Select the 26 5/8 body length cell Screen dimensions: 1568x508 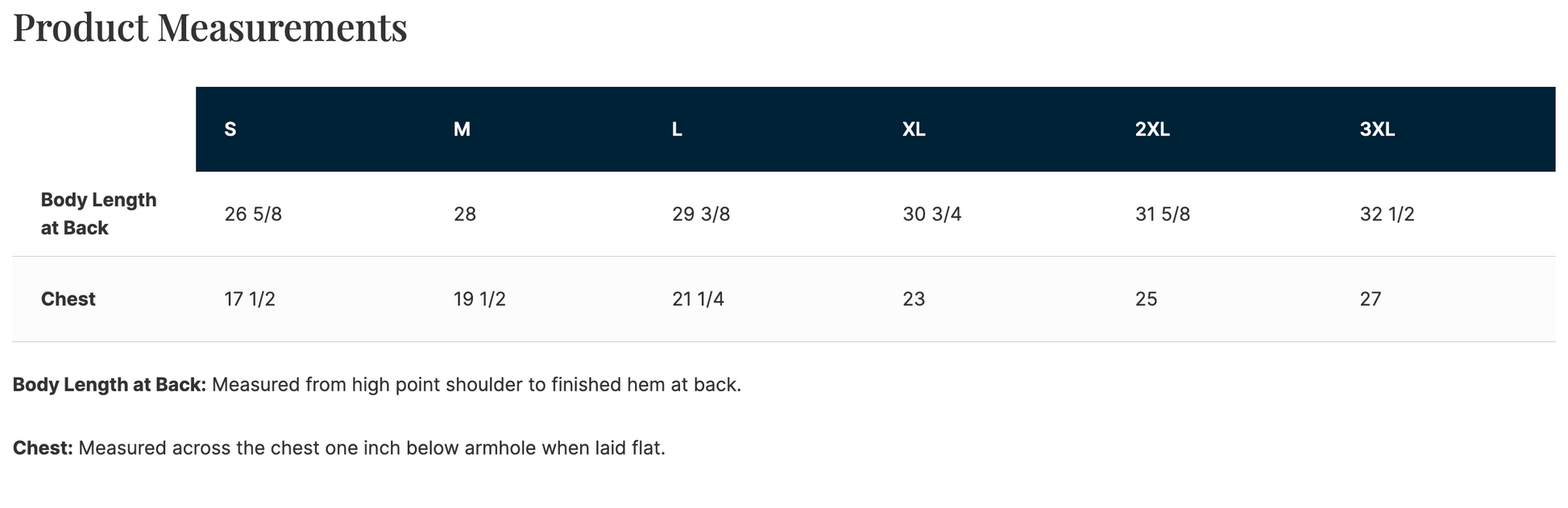253,214
